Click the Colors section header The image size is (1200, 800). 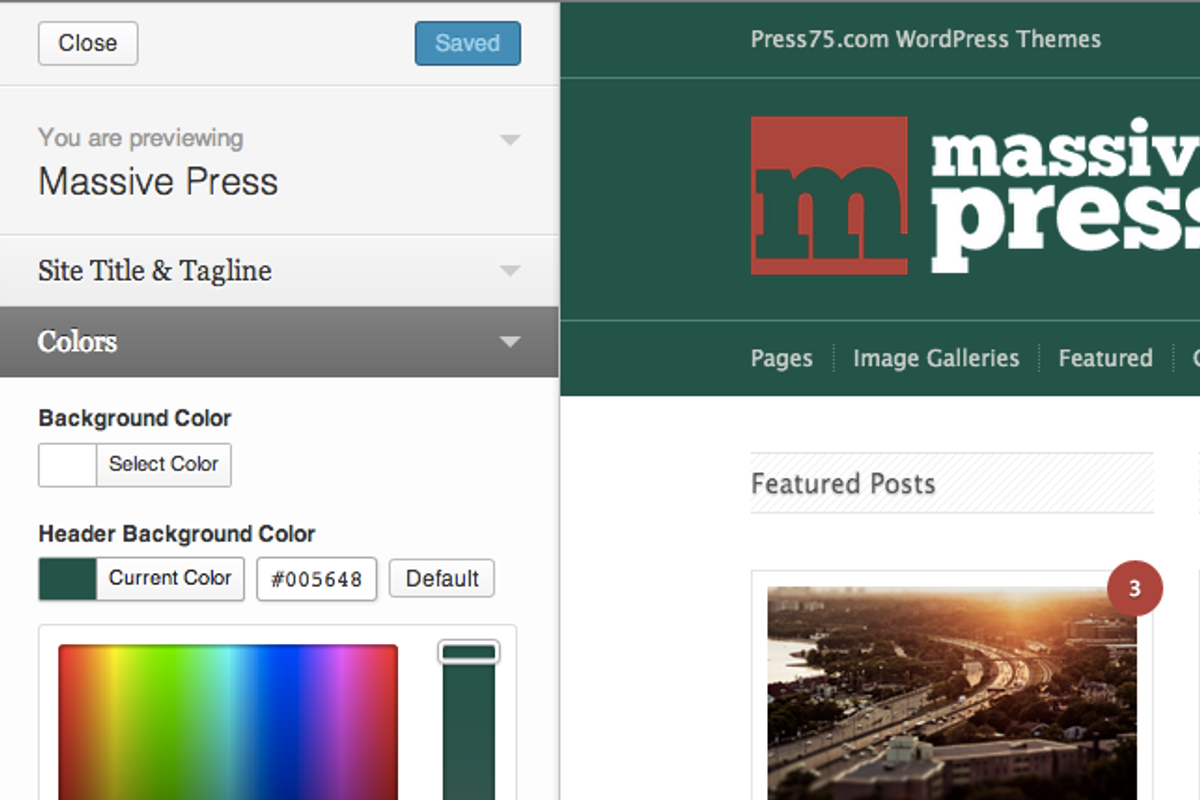click(x=279, y=342)
